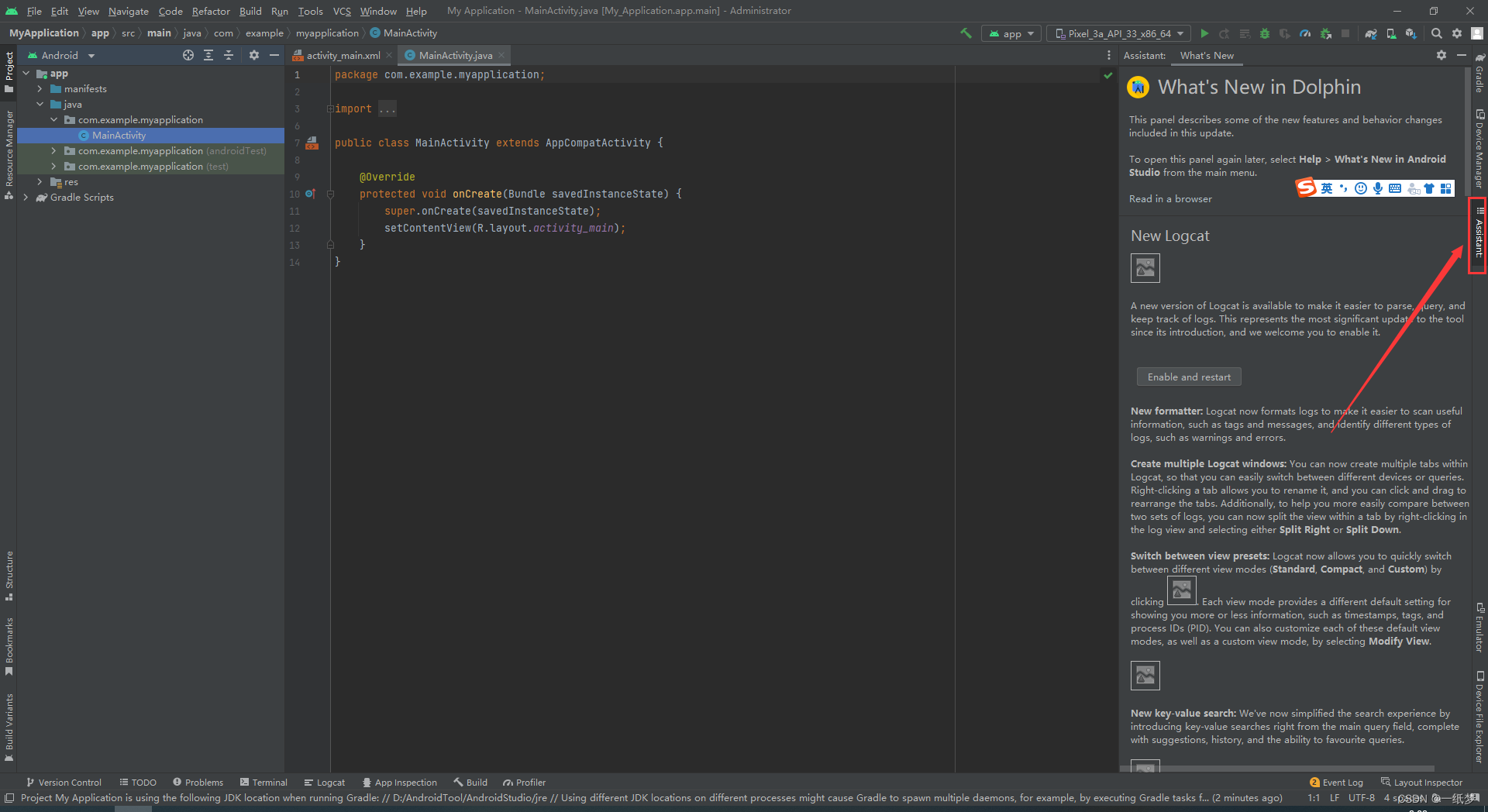
Task: Click the New Logcat image thumbnail
Action: click(1145, 268)
